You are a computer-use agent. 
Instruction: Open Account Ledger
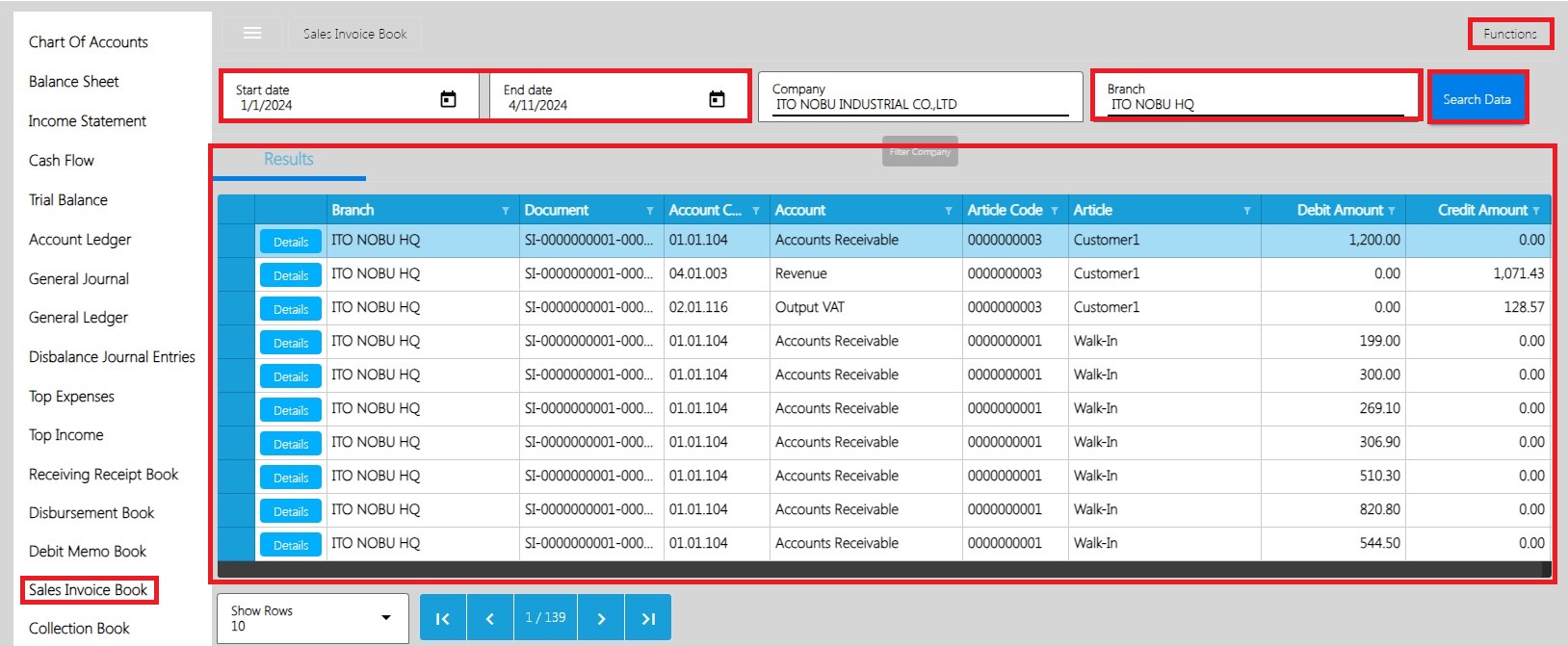click(x=80, y=240)
